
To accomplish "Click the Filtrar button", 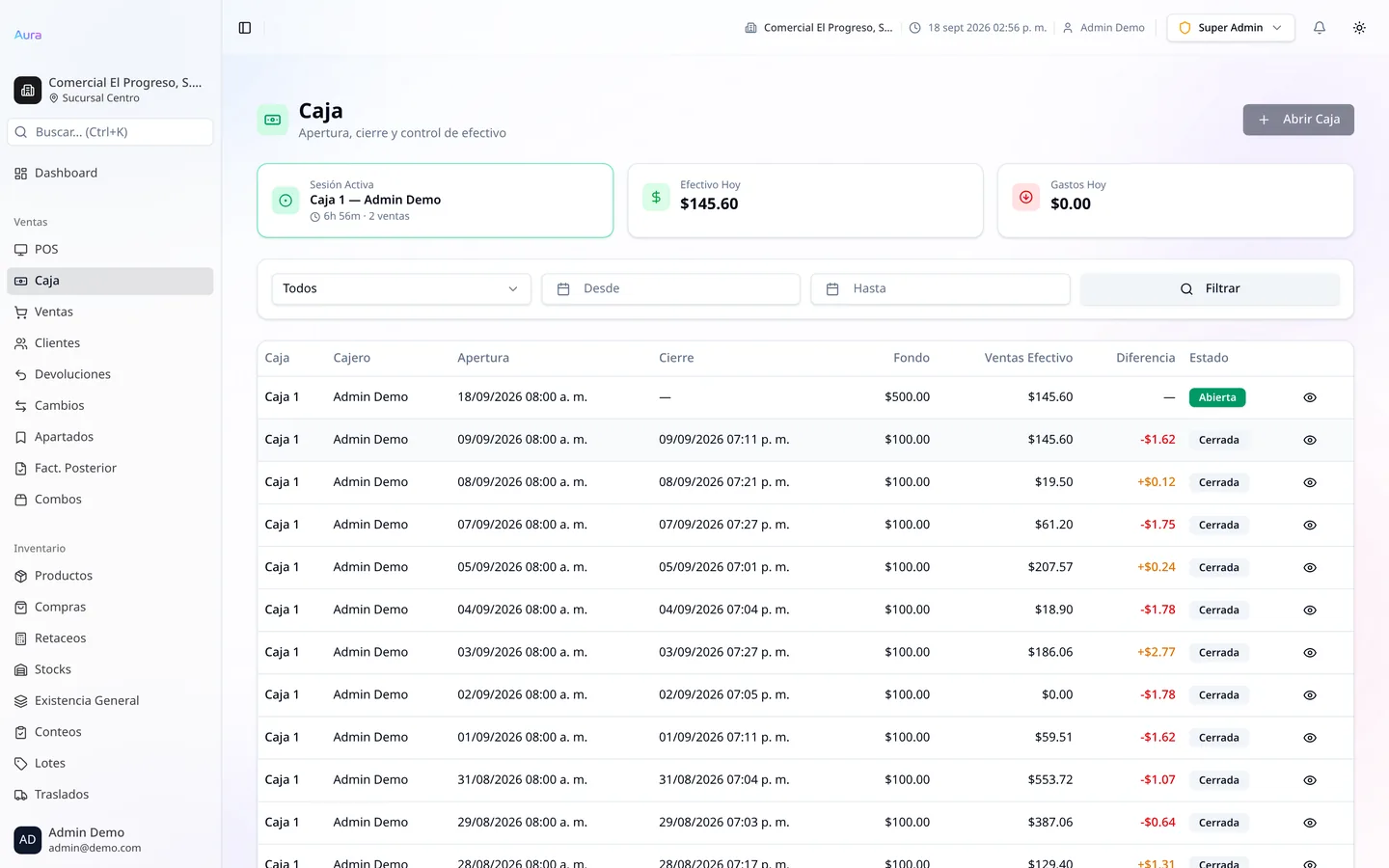I will coord(1210,288).
